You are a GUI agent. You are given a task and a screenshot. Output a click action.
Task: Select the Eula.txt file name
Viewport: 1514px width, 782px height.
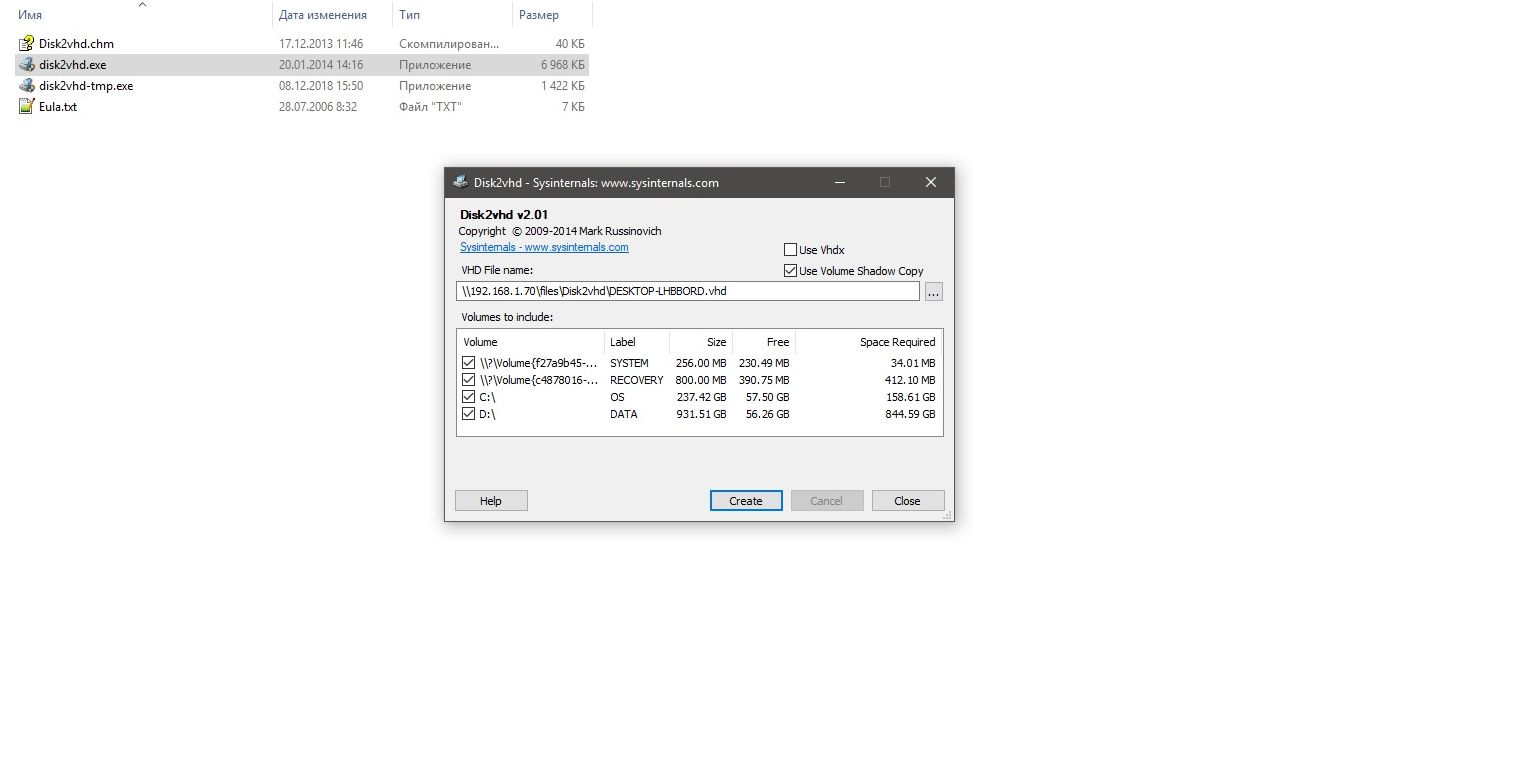click(x=58, y=107)
